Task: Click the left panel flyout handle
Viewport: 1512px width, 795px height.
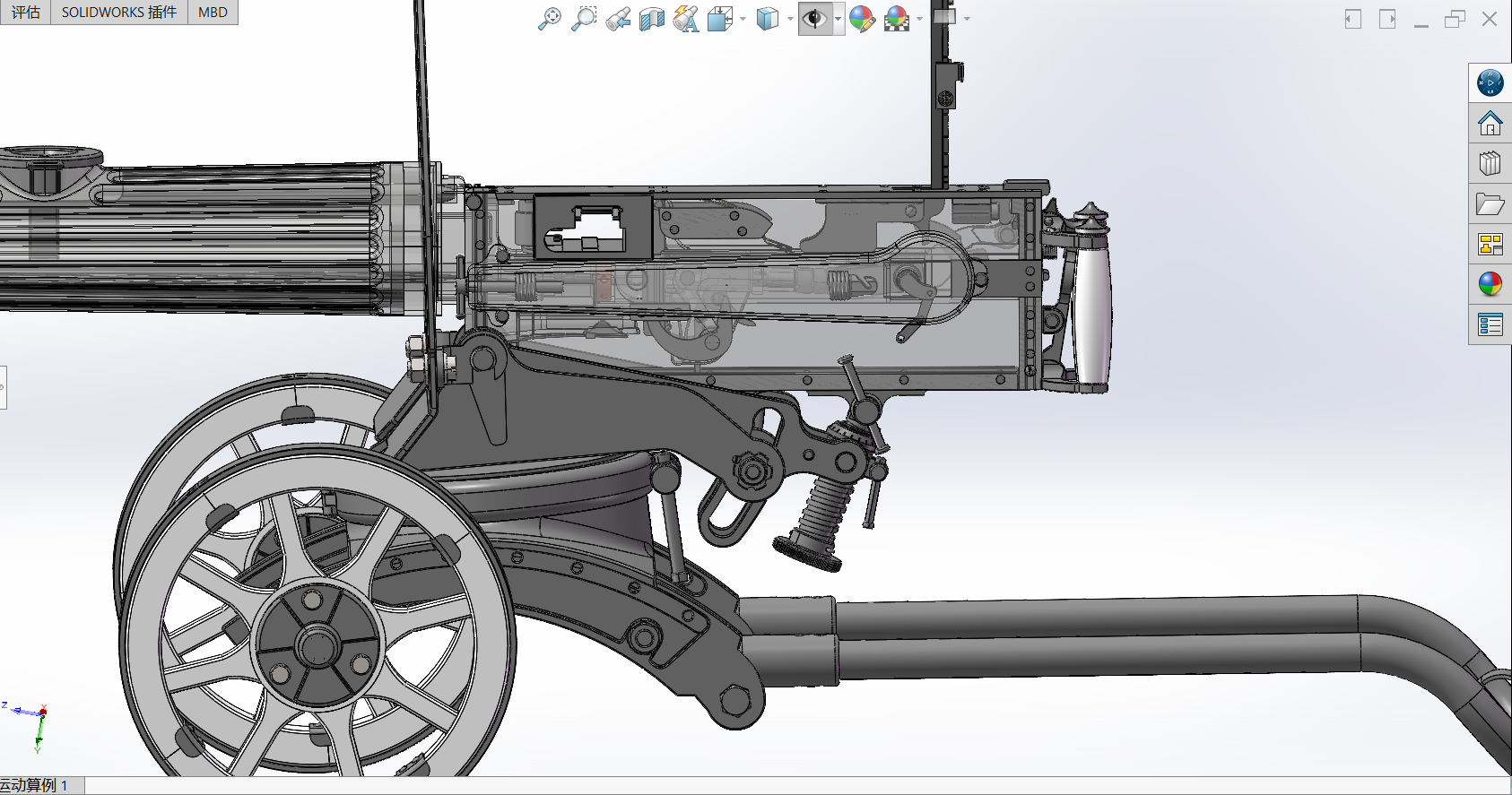Action: coord(3,387)
